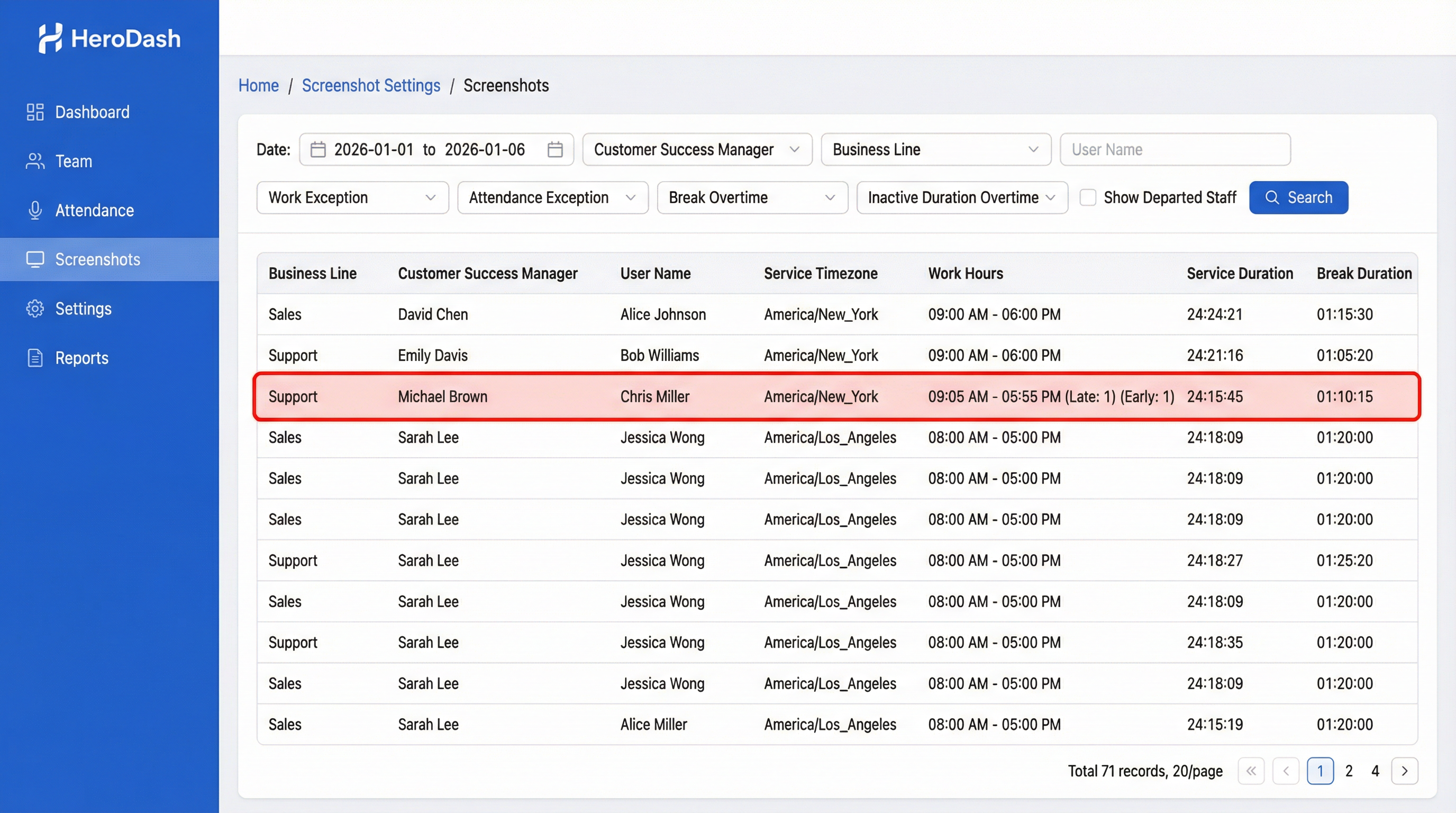Expand the Customer Success Manager filter dropdown

coord(696,149)
